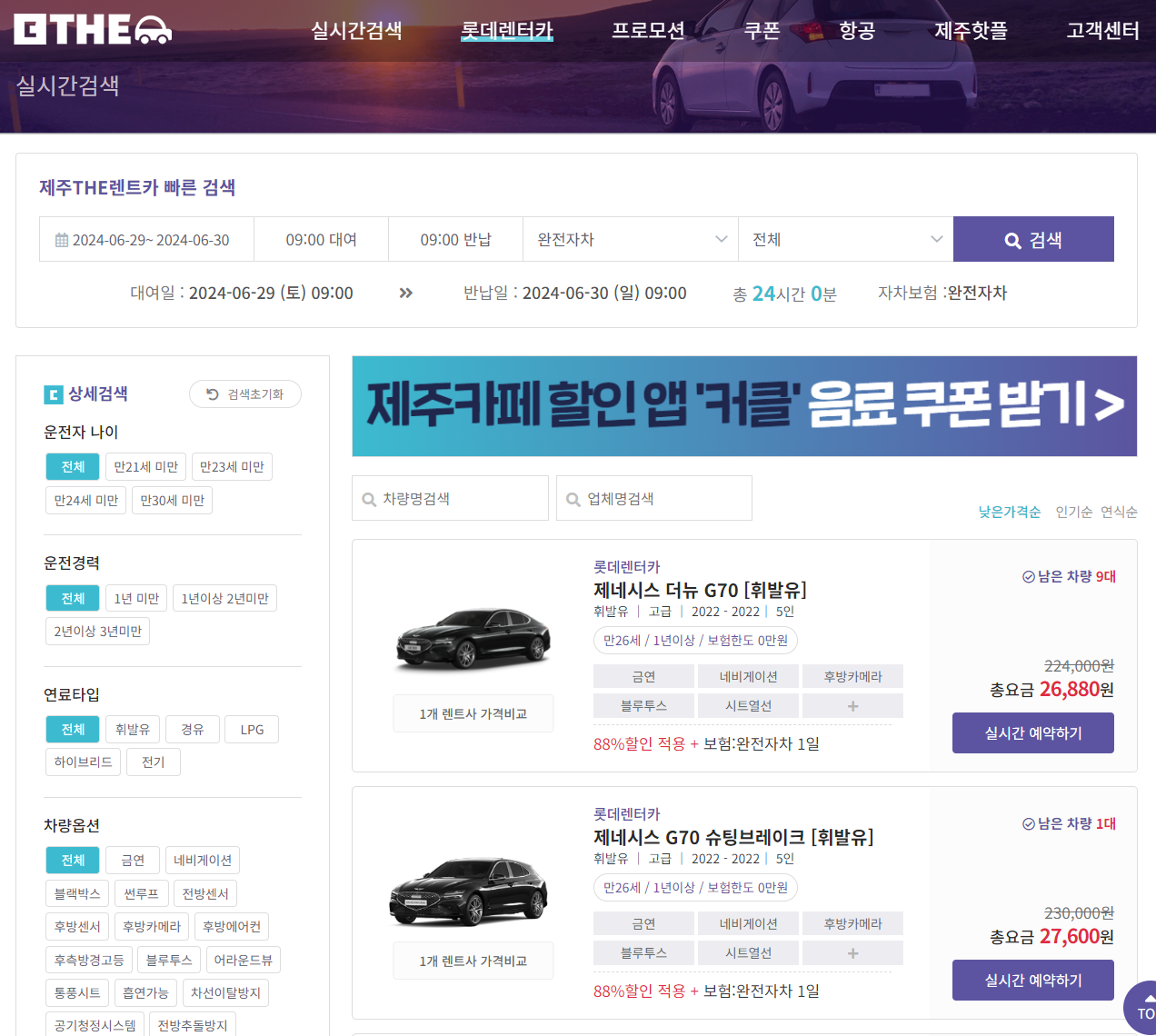The image size is (1156, 1036).
Task: Toggle 통풍시트 car option filter
Action: 77,993
